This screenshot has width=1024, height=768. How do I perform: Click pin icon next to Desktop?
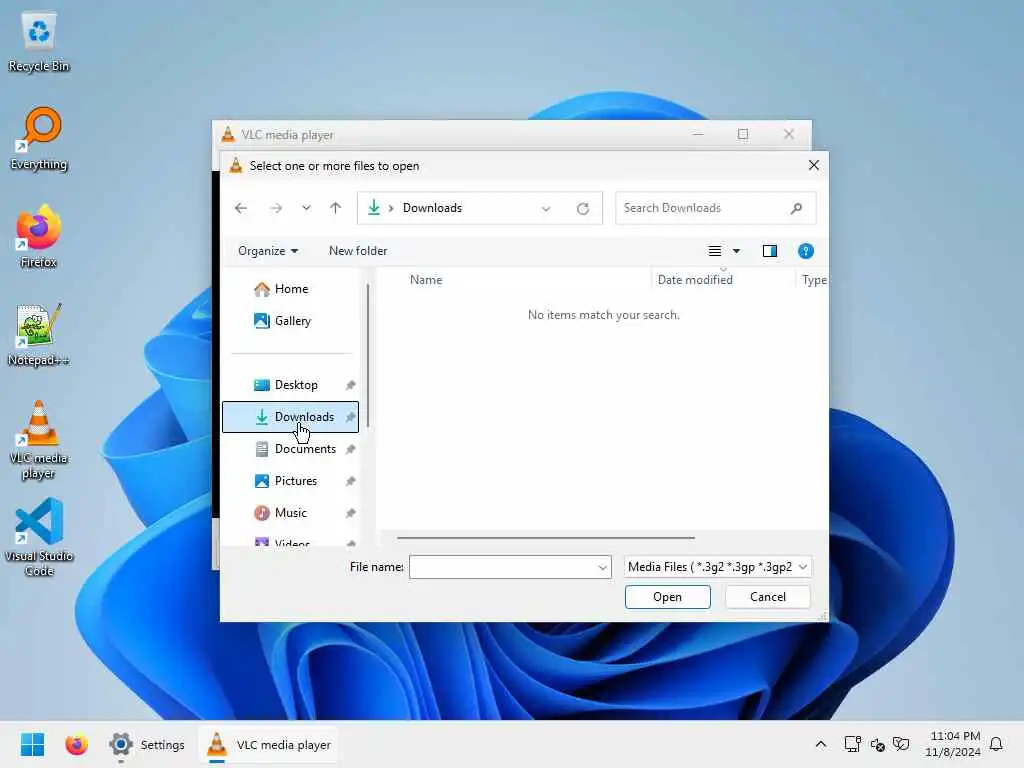pyautogui.click(x=350, y=385)
